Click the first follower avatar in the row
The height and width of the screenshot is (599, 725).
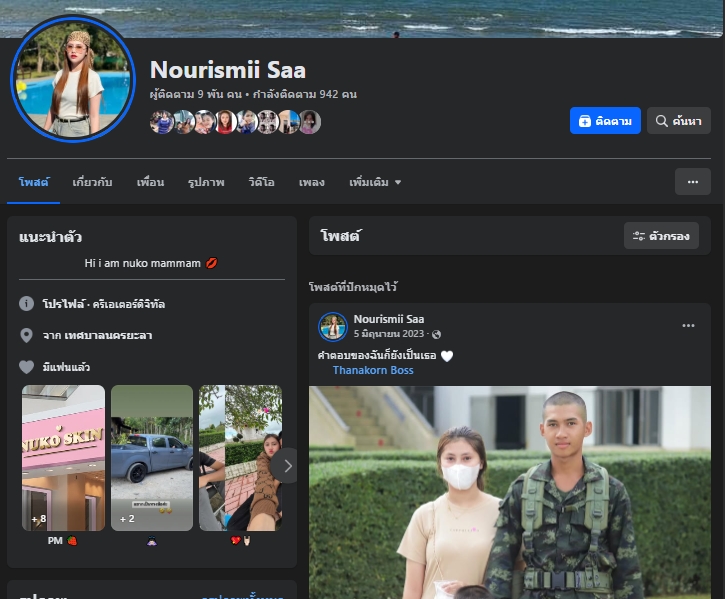pyautogui.click(x=162, y=122)
